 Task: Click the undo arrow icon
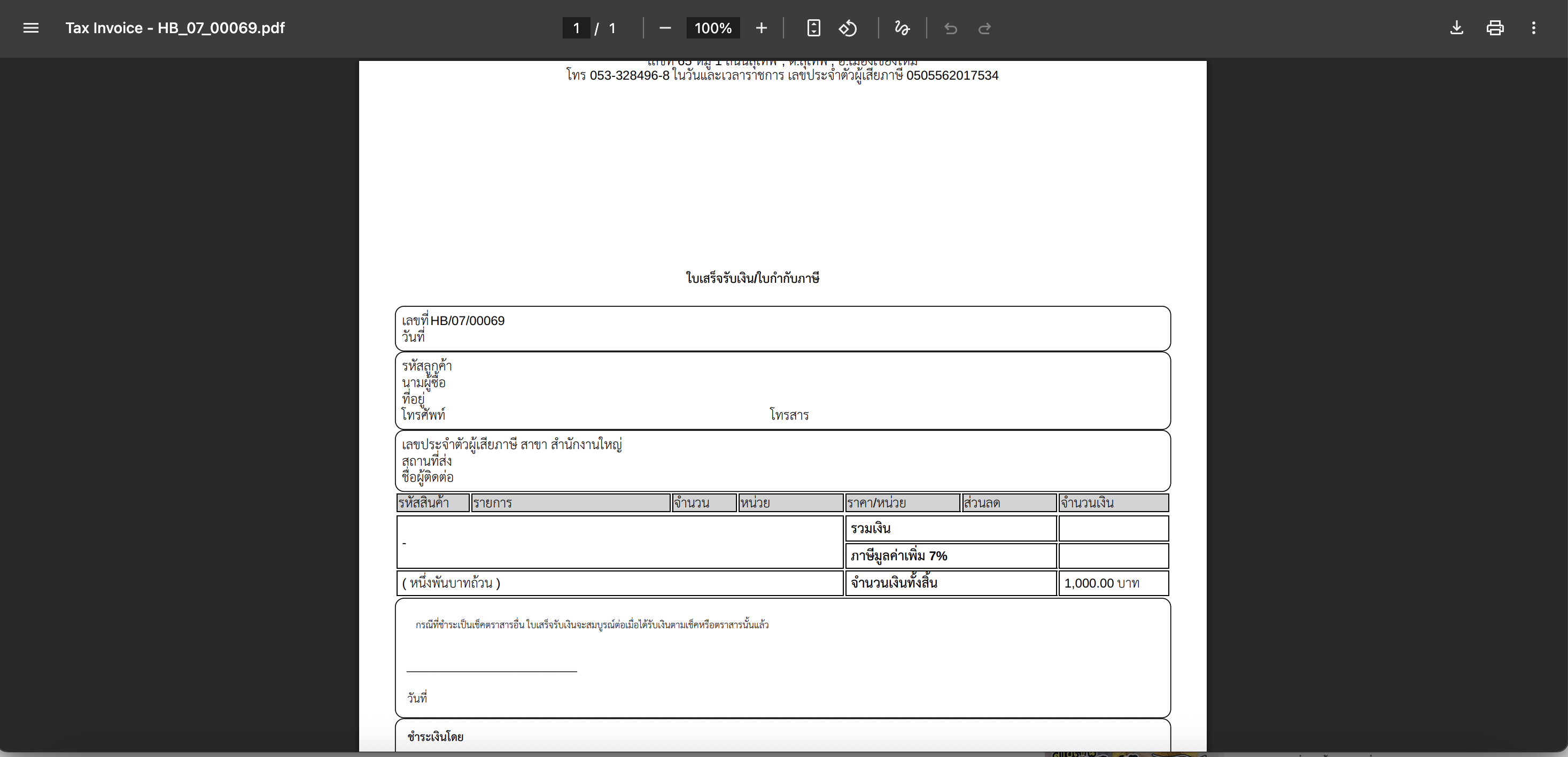pyautogui.click(x=950, y=29)
